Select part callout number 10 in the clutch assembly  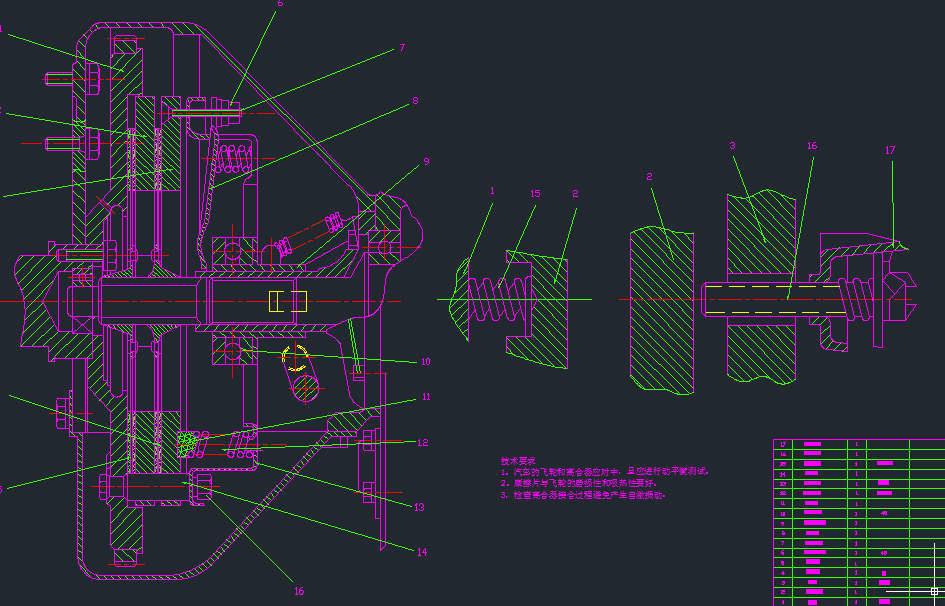point(425,361)
